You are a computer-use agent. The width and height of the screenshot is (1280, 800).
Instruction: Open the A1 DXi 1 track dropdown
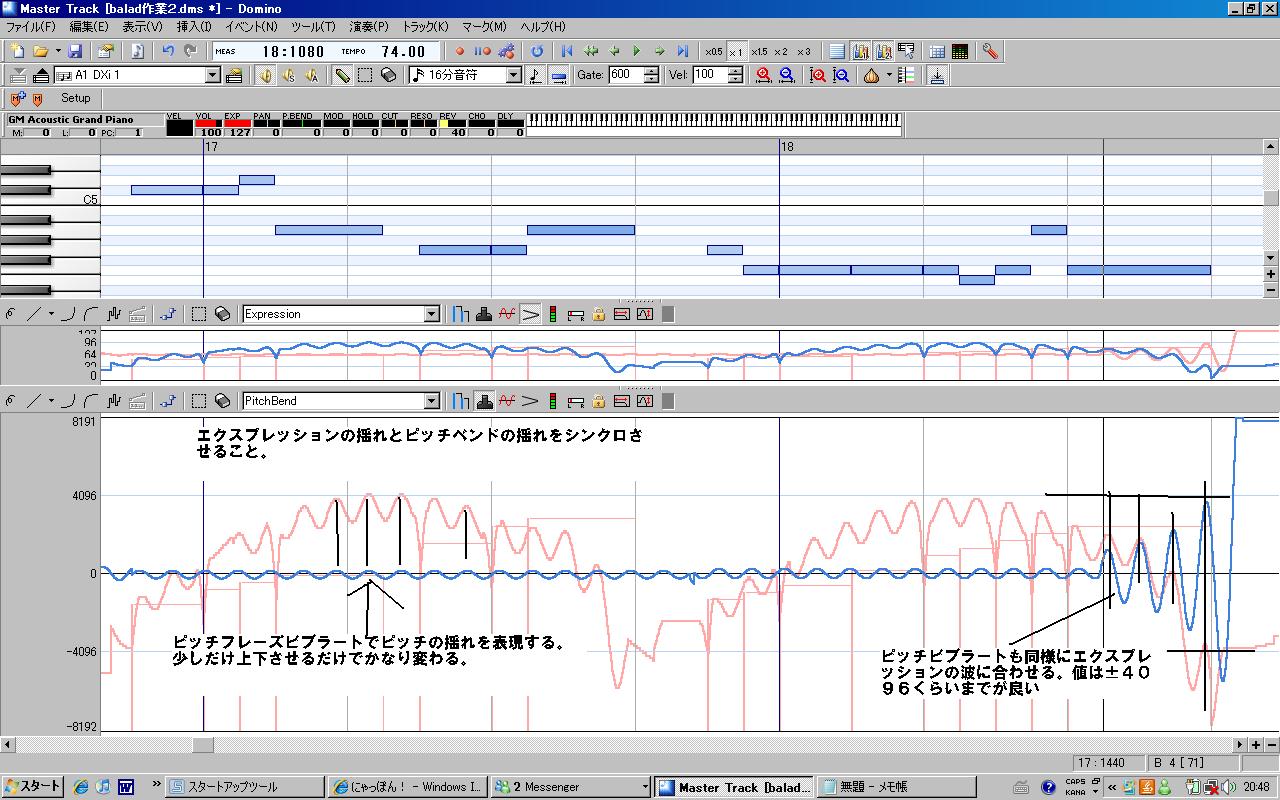212,75
